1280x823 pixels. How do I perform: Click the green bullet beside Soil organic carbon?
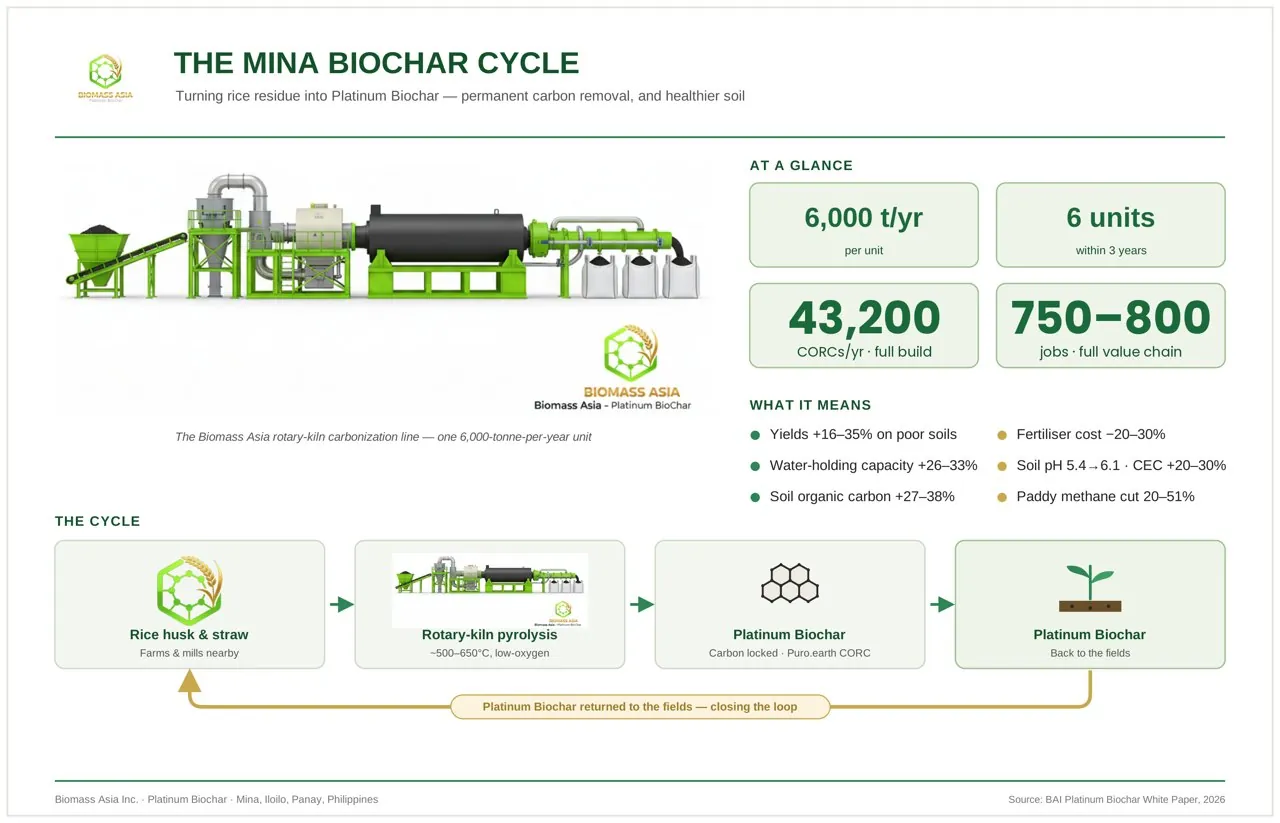[755, 497]
